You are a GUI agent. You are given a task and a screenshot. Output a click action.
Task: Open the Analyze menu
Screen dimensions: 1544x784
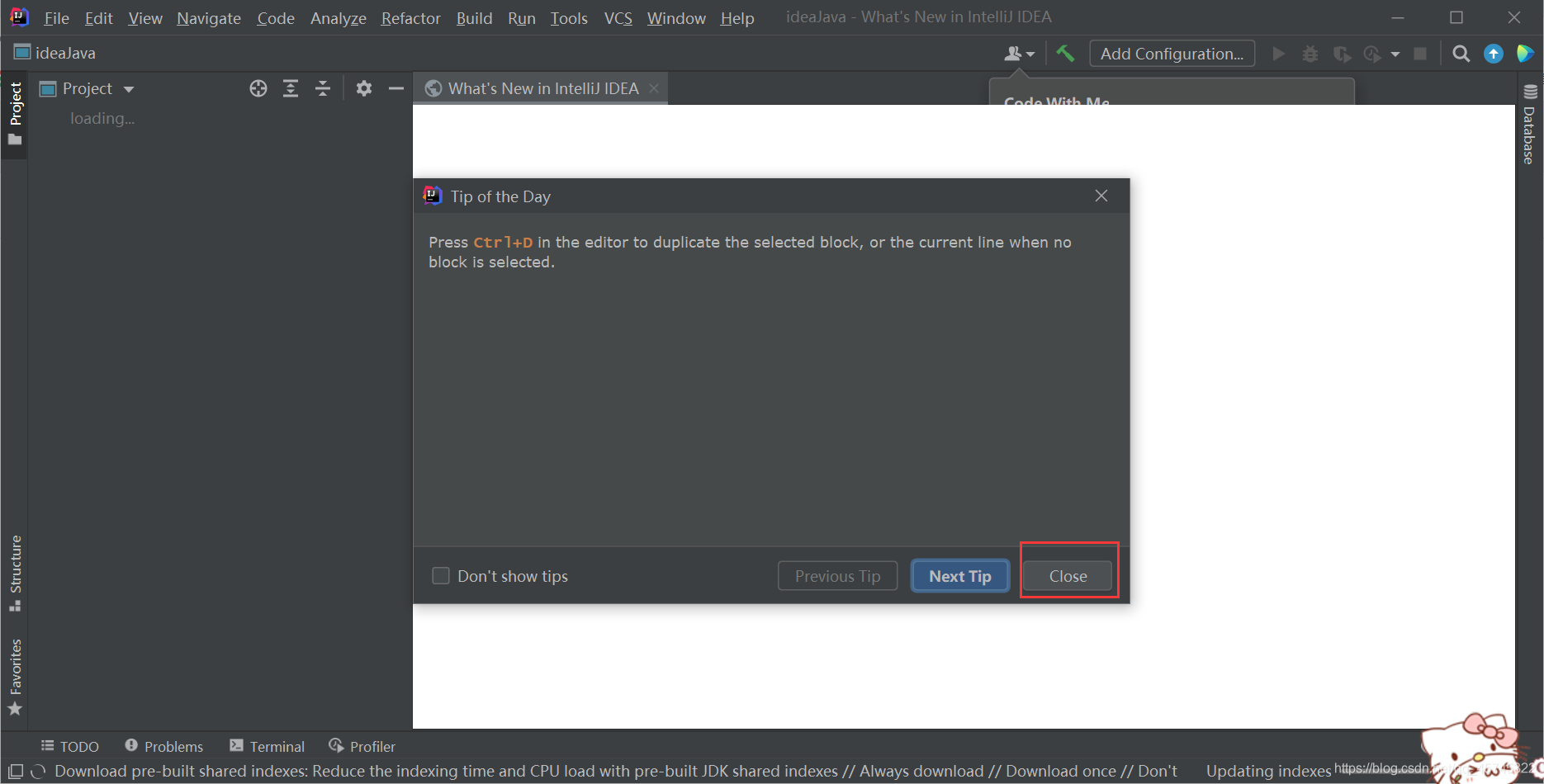[x=339, y=18]
